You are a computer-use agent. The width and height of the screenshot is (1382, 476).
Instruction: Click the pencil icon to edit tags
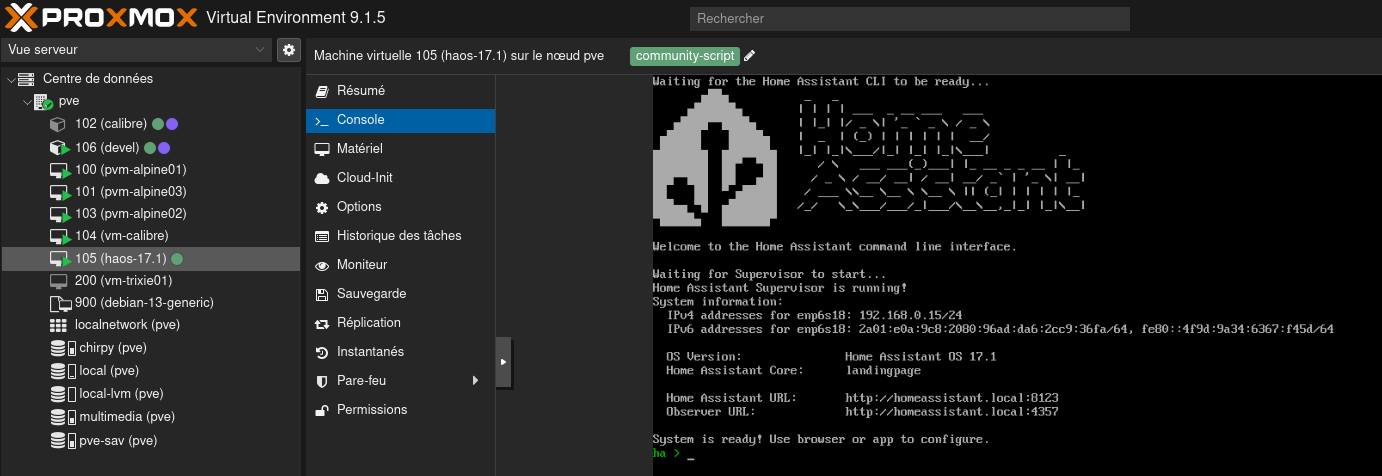[x=750, y=56]
